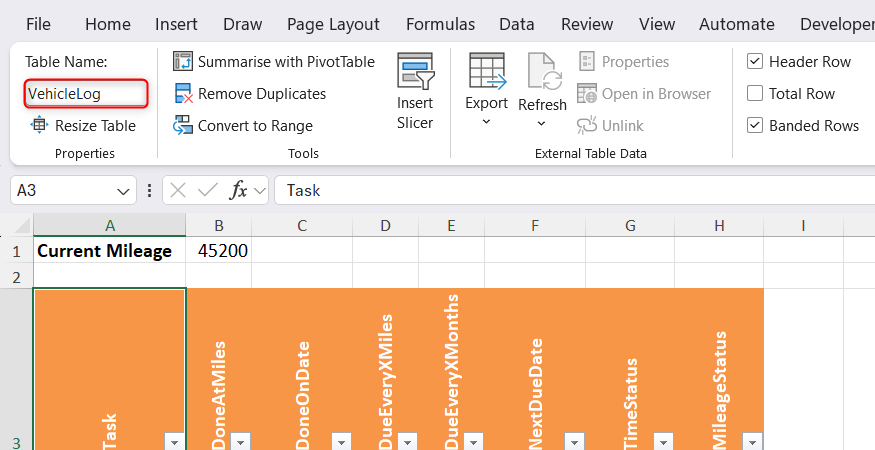Click the Table Name field showing VehicleLog

pos(86,94)
